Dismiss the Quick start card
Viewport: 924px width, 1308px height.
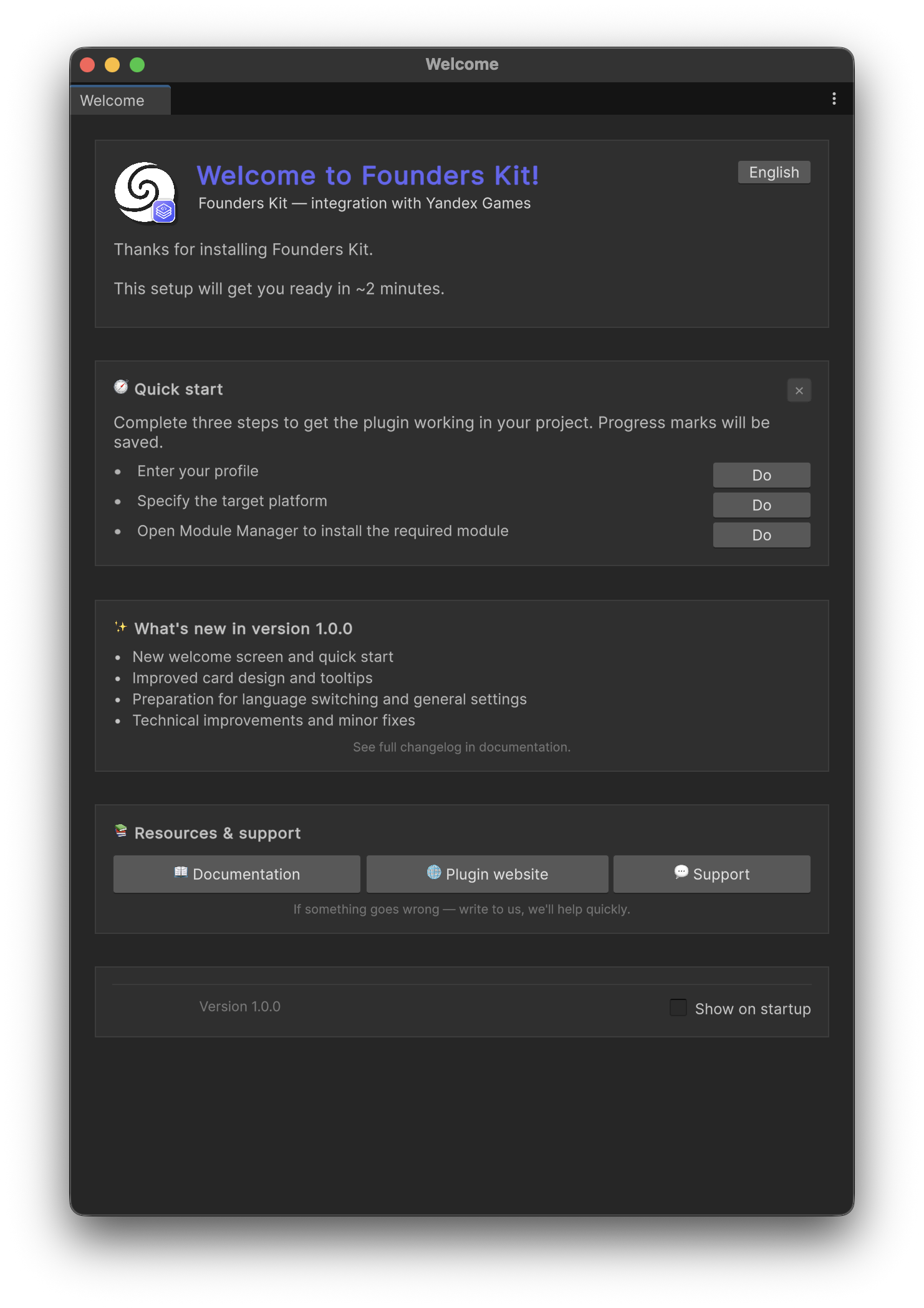pyautogui.click(x=799, y=391)
